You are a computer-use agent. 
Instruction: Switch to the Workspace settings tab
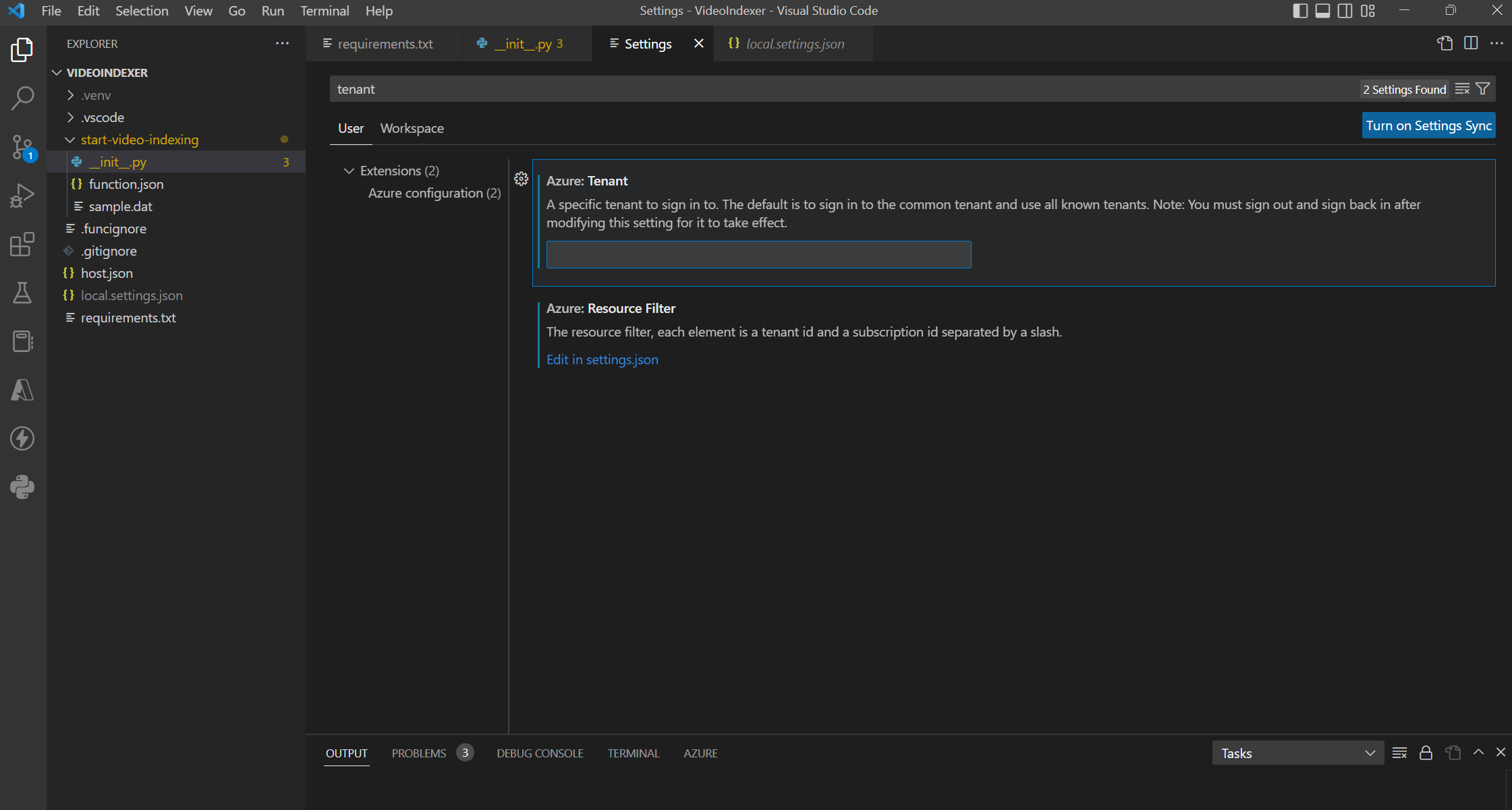pos(412,128)
